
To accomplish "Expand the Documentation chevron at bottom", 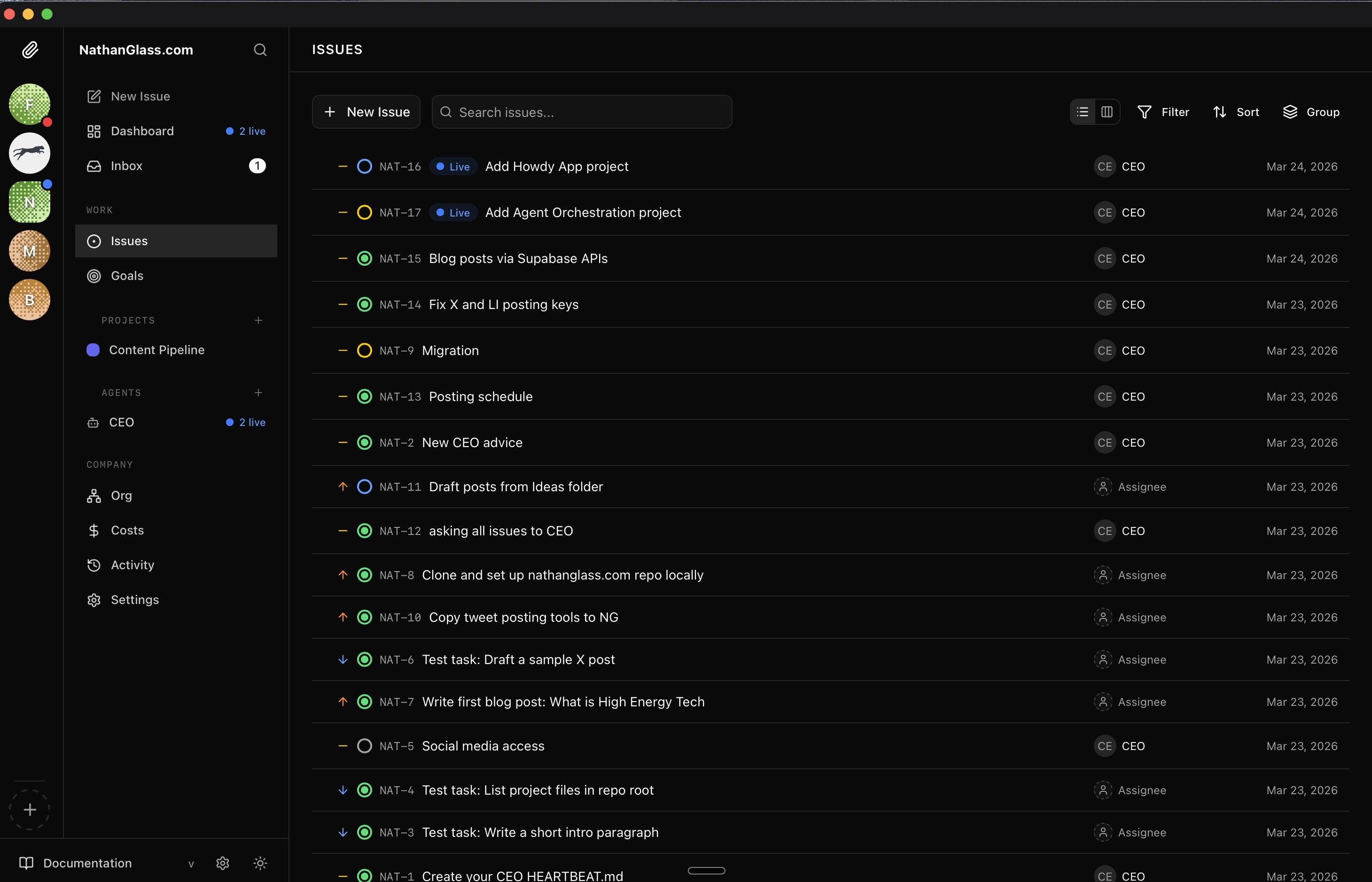I will (191, 864).
